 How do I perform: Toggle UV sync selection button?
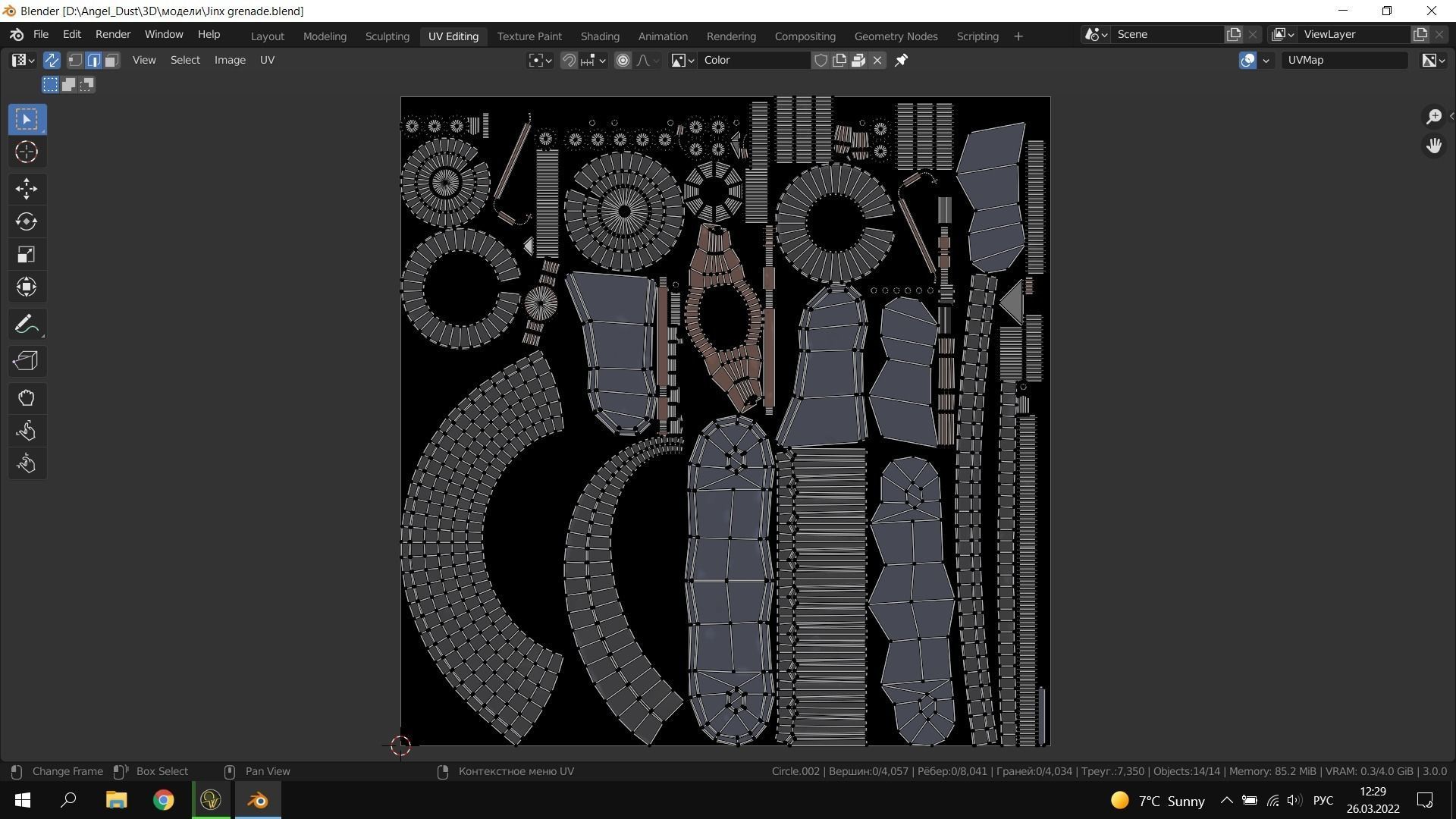click(x=52, y=60)
